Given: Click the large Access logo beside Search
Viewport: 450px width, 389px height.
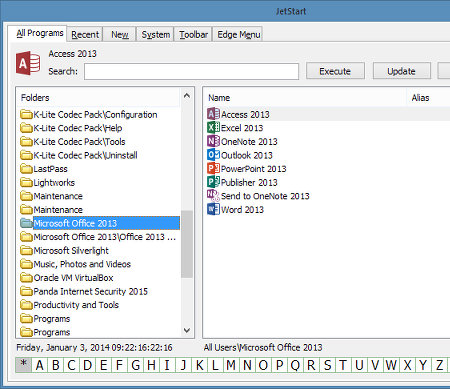Looking at the screenshot, I should (28, 63).
